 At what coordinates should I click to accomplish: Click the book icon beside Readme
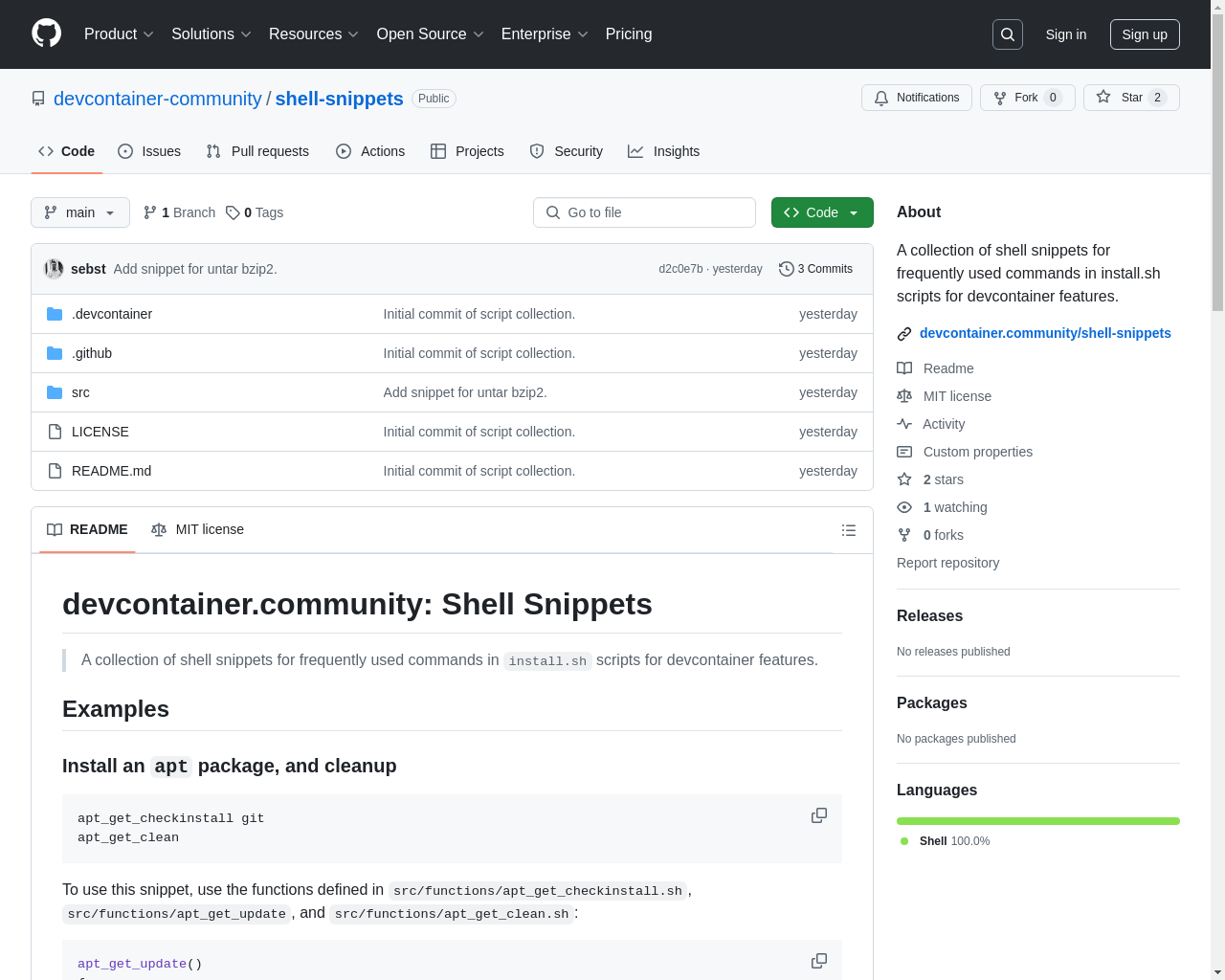(x=904, y=368)
